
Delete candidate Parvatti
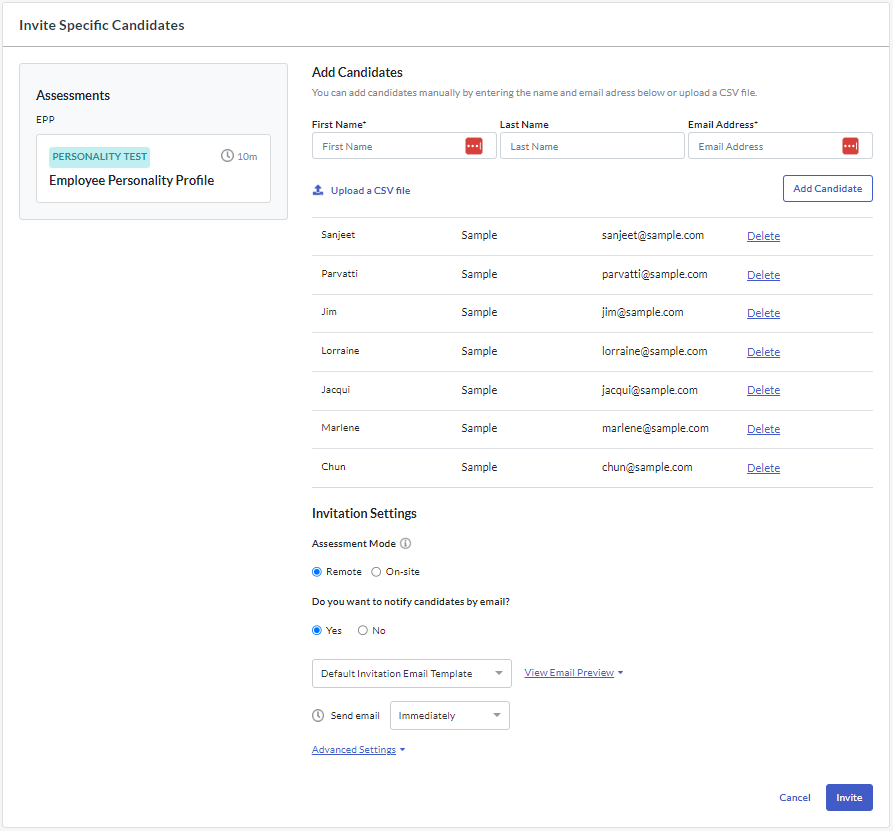point(763,275)
